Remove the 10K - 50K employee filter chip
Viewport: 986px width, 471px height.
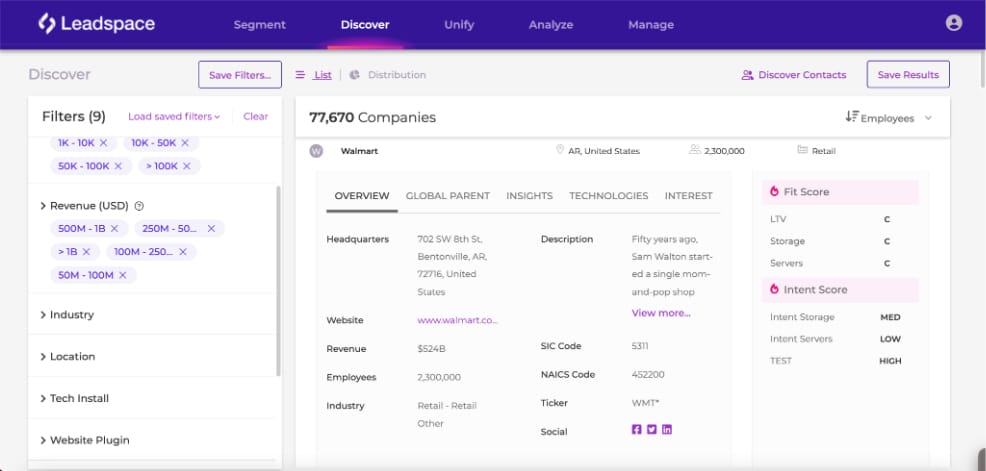(x=185, y=143)
